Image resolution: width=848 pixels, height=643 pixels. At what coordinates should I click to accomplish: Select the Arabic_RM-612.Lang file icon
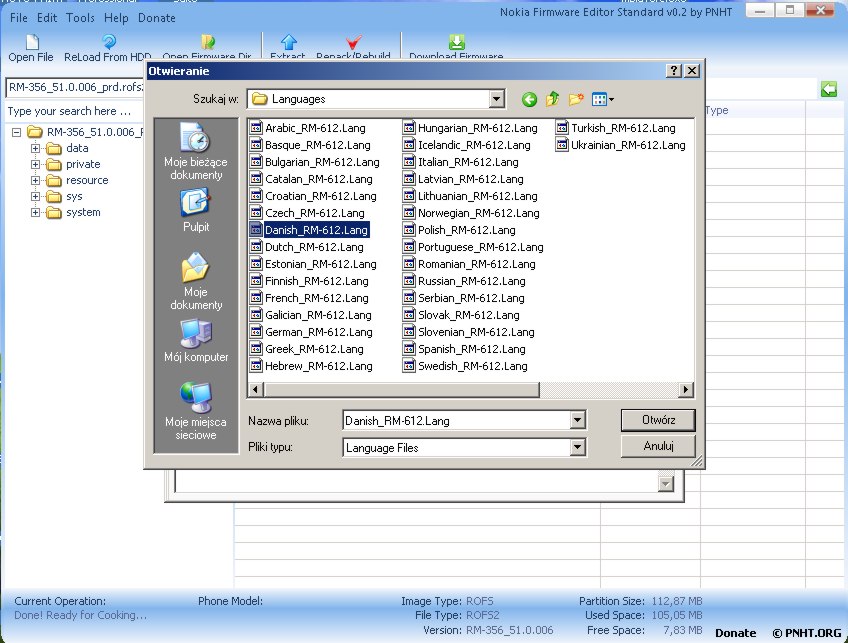coord(256,128)
